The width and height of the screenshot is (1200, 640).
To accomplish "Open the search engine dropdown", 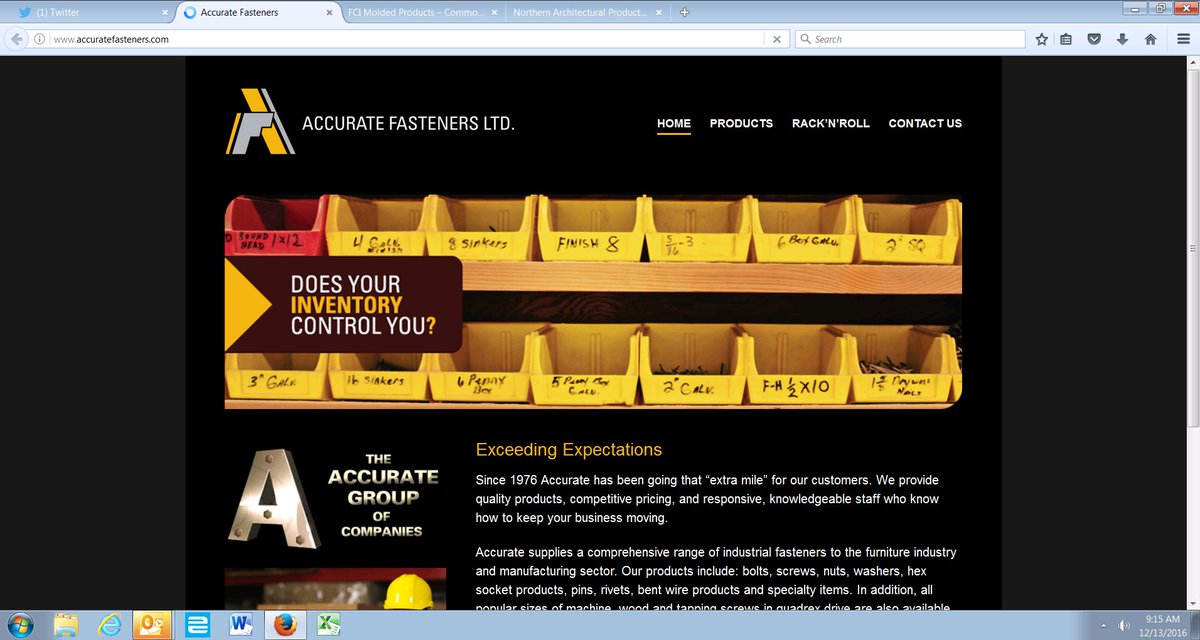I will [x=806, y=38].
